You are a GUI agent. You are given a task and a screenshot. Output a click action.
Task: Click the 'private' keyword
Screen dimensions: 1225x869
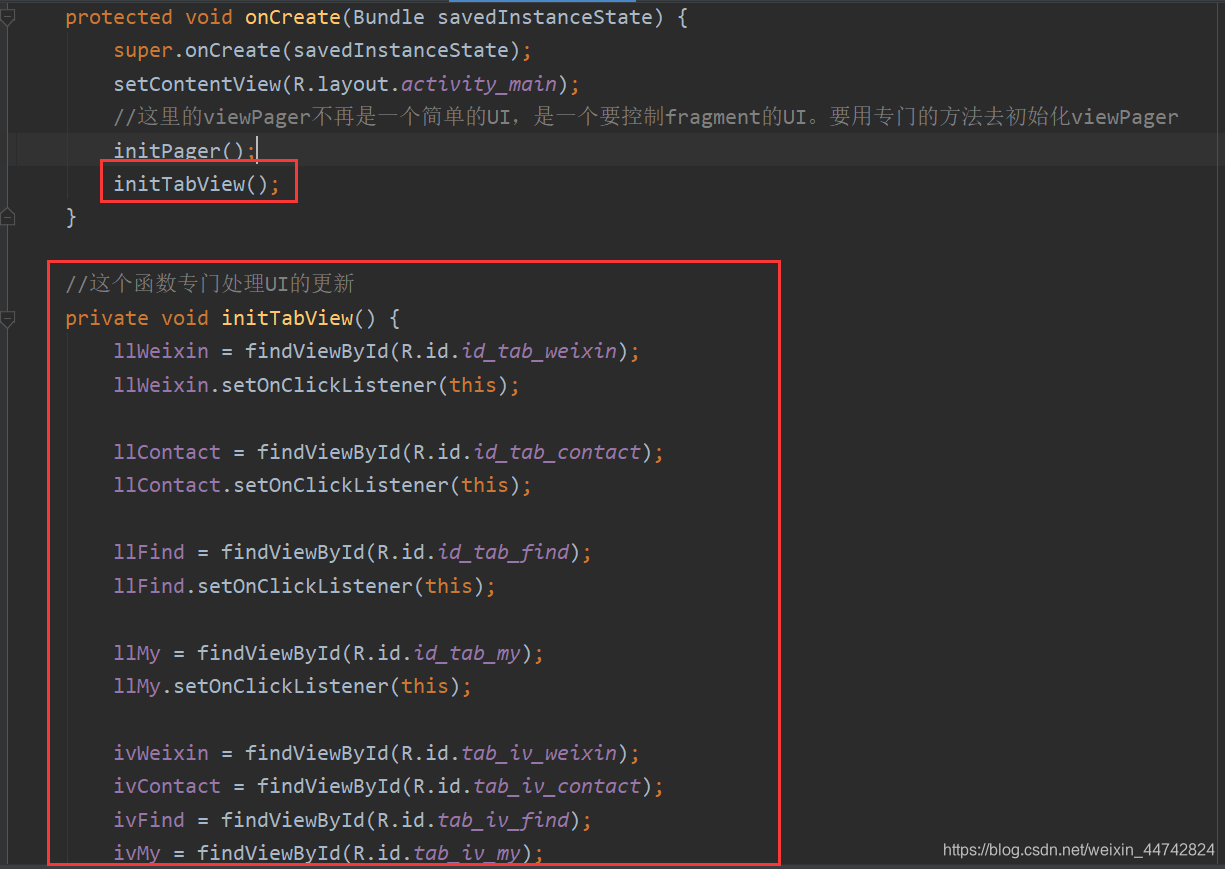107,318
